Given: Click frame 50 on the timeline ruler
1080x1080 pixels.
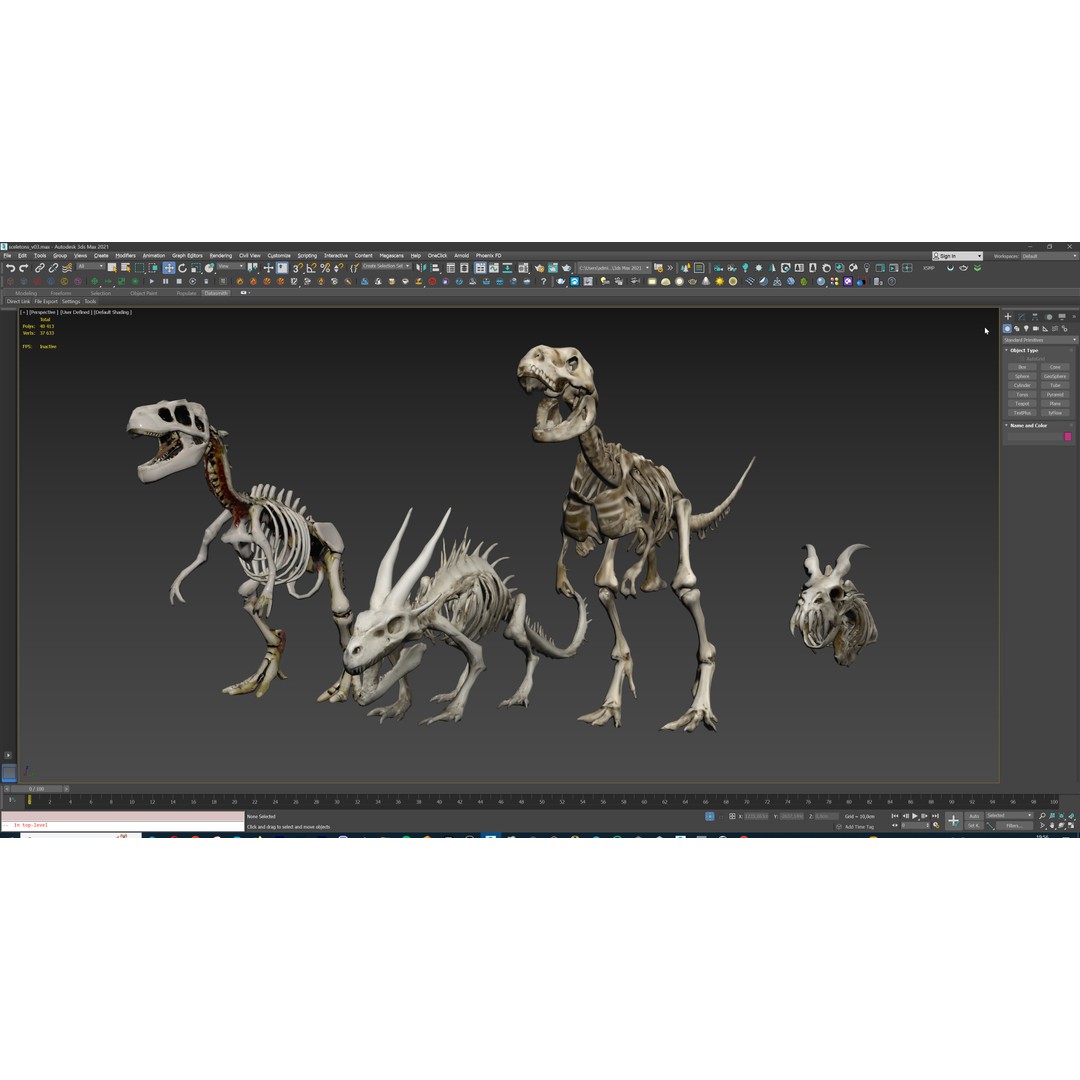Looking at the screenshot, I should (x=541, y=800).
